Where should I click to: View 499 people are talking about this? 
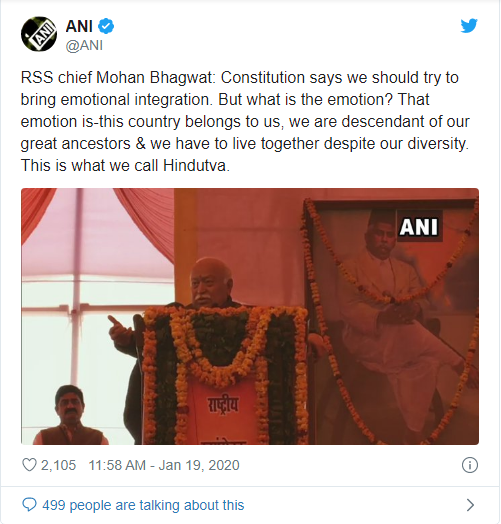[x=143, y=505]
